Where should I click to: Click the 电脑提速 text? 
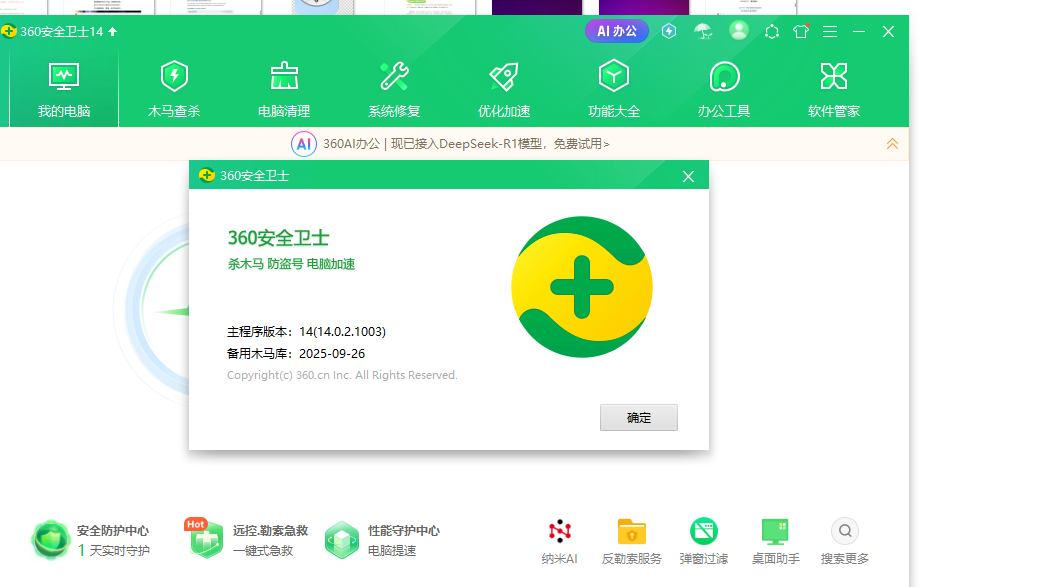392,551
